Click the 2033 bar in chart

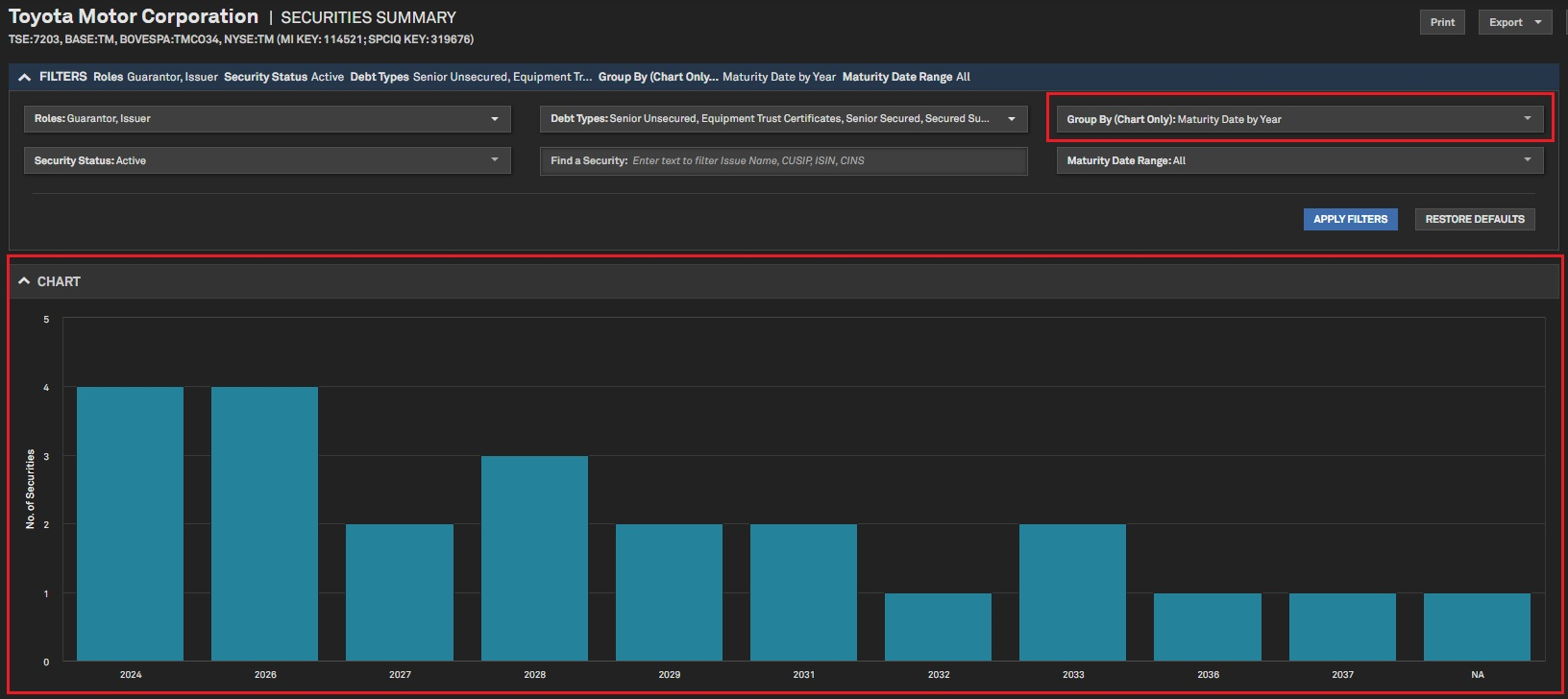(x=1072, y=592)
